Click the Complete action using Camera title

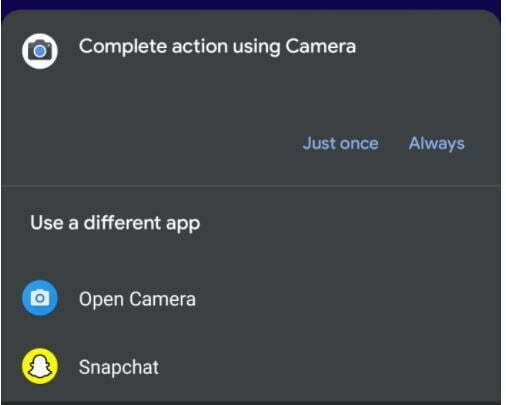pyautogui.click(x=217, y=46)
